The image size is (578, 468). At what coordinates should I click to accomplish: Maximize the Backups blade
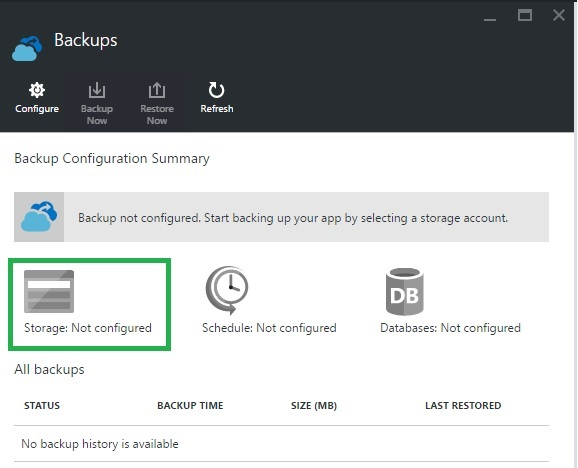pos(525,15)
